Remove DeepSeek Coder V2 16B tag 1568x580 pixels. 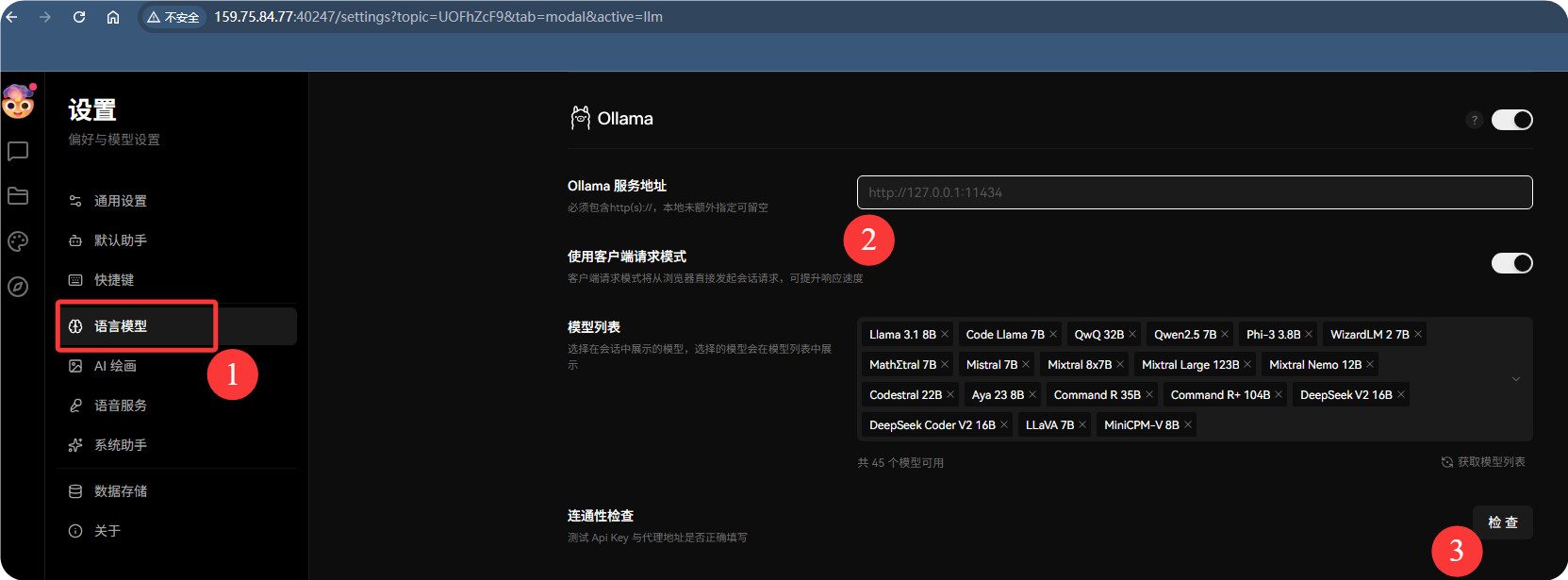point(1004,425)
